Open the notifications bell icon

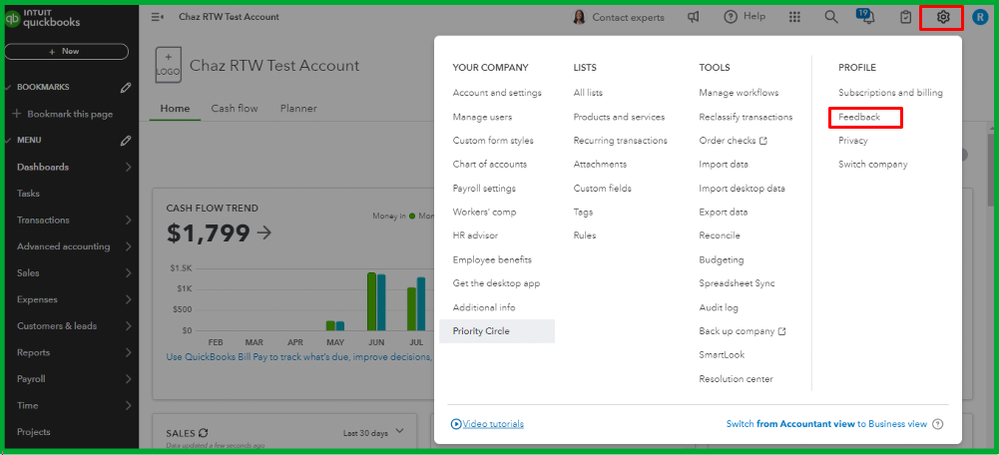[x=868, y=17]
